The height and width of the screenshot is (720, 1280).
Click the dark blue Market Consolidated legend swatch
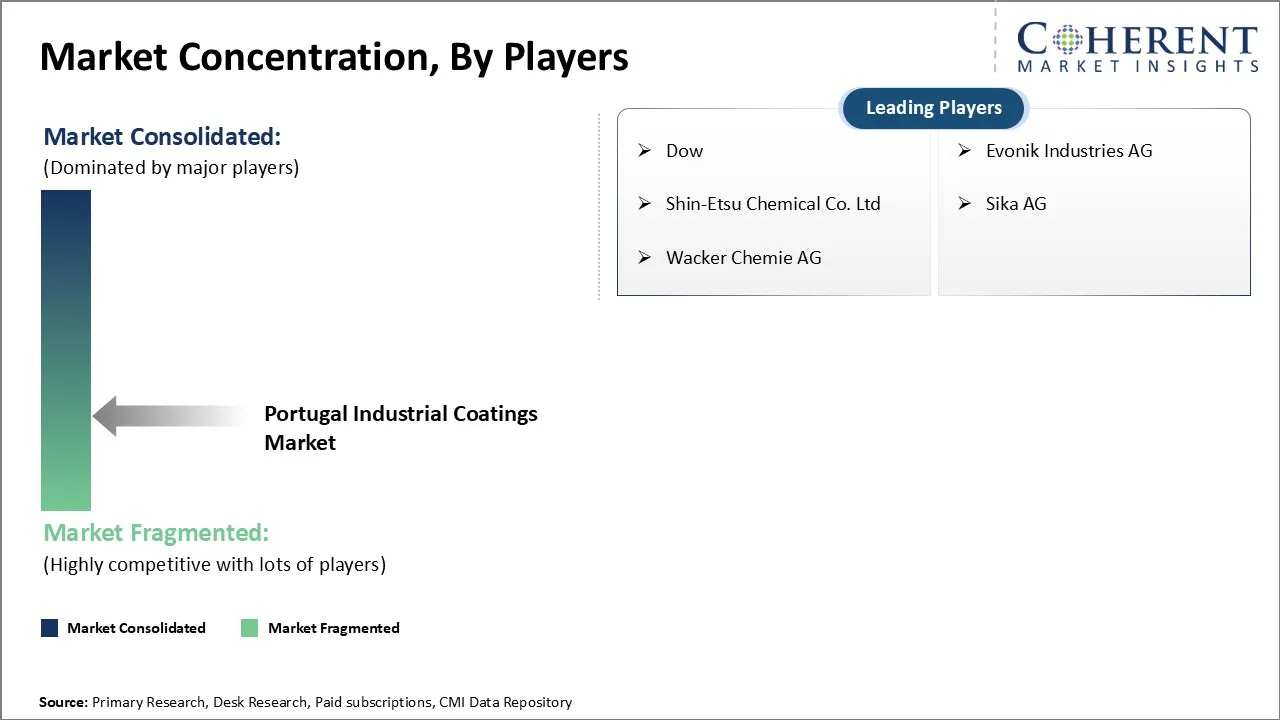50,628
